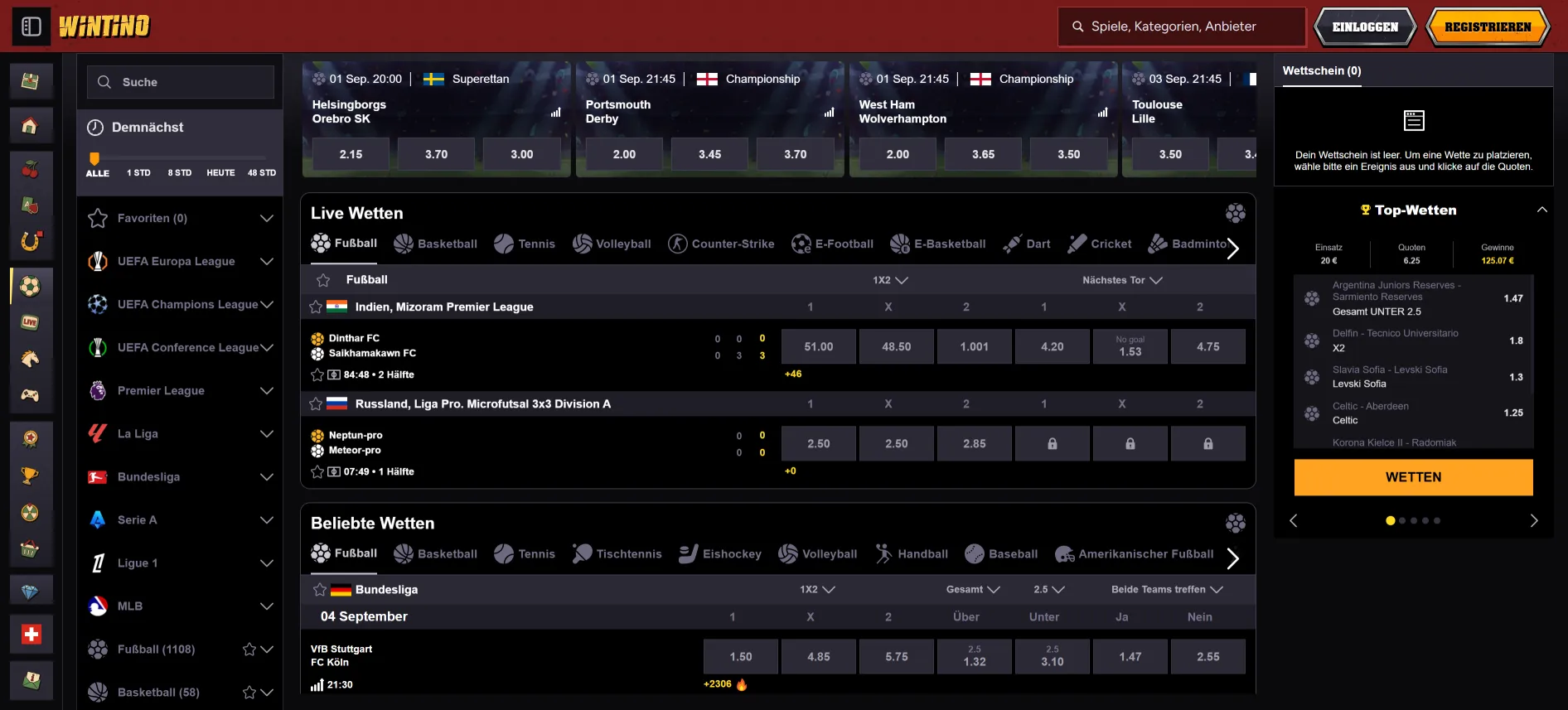The image size is (1568, 710).
Task: Pick VfB Stuttgart win odds 1.50
Action: [741, 656]
